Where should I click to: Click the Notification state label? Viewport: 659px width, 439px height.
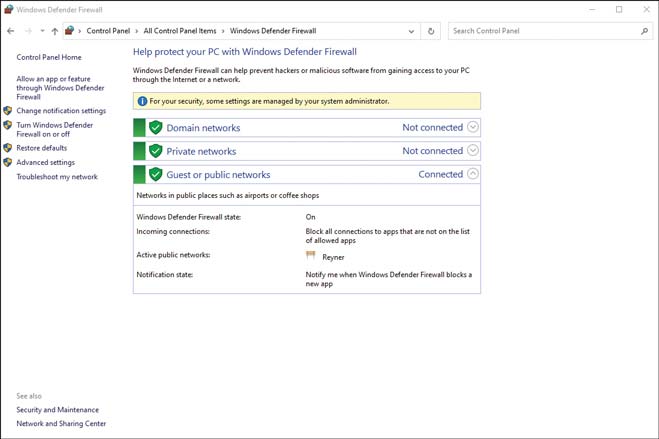pyautogui.click(x=165, y=275)
